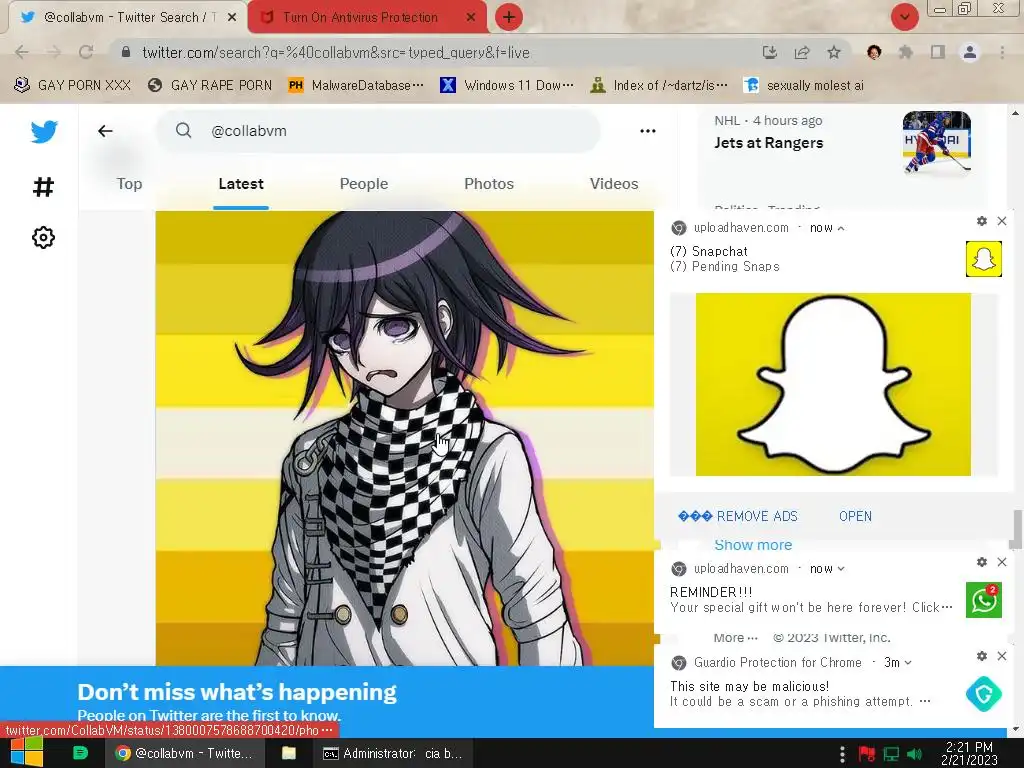
Task: Open settings gear on Snapchat notification
Action: pyautogui.click(x=982, y=221)
